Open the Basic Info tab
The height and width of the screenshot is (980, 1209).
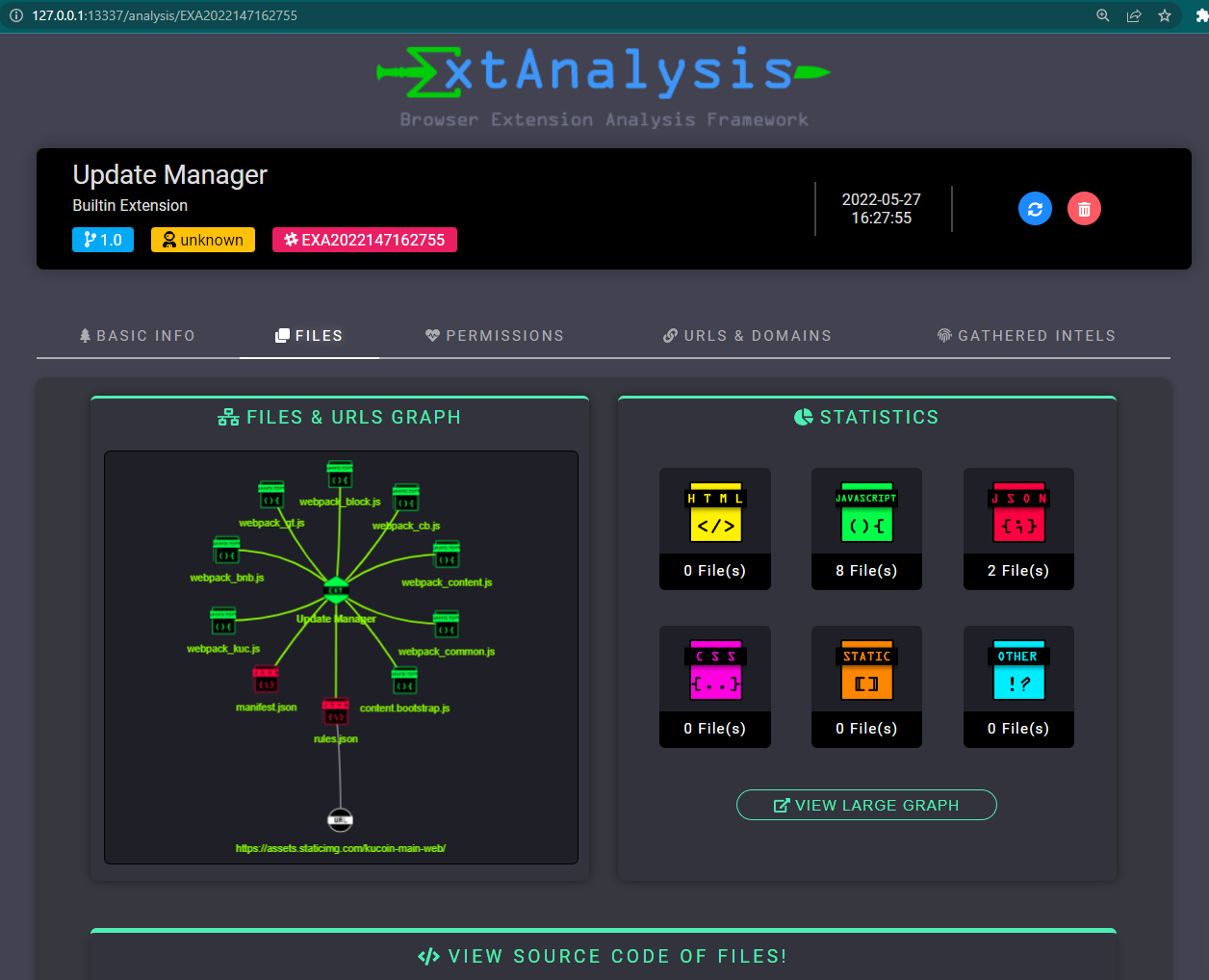[138, 336]
